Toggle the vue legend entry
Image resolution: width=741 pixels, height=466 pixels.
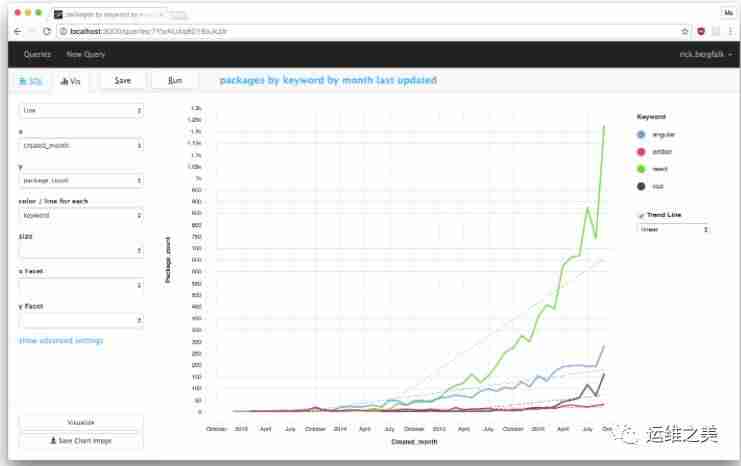click(x=650, y=186)
